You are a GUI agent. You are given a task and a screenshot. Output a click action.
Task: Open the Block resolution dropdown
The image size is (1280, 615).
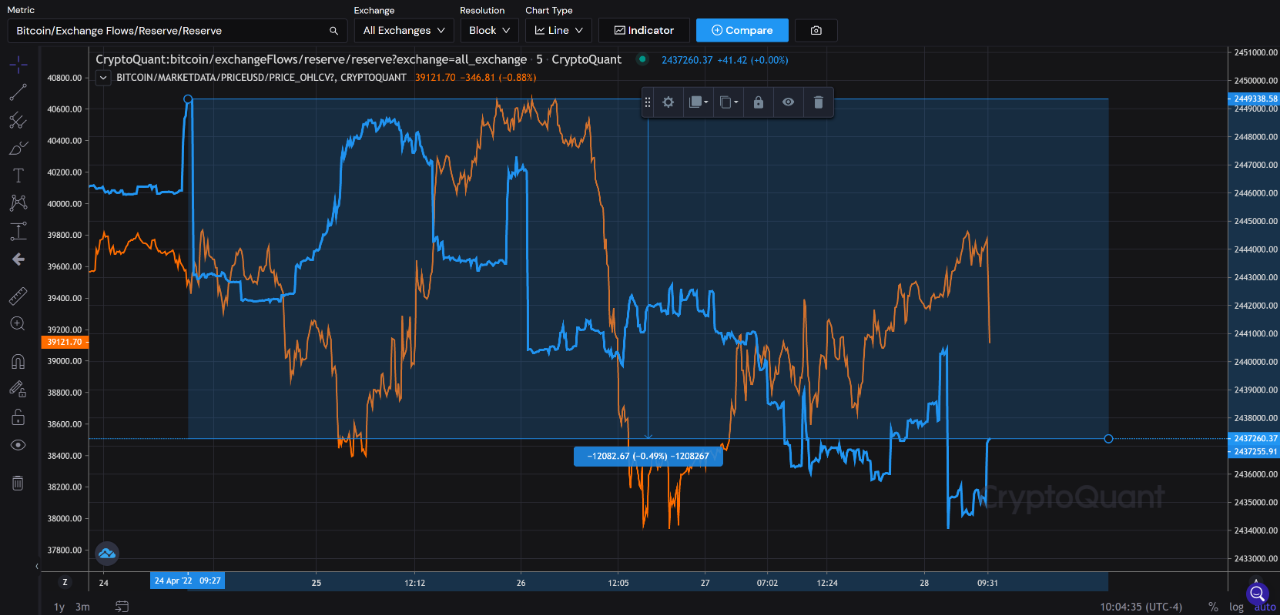[x=490, y=30]
